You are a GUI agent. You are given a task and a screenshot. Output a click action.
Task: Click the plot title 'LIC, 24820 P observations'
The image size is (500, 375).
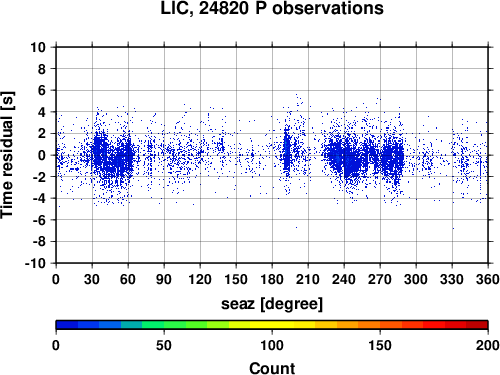(x=272, y=8)
